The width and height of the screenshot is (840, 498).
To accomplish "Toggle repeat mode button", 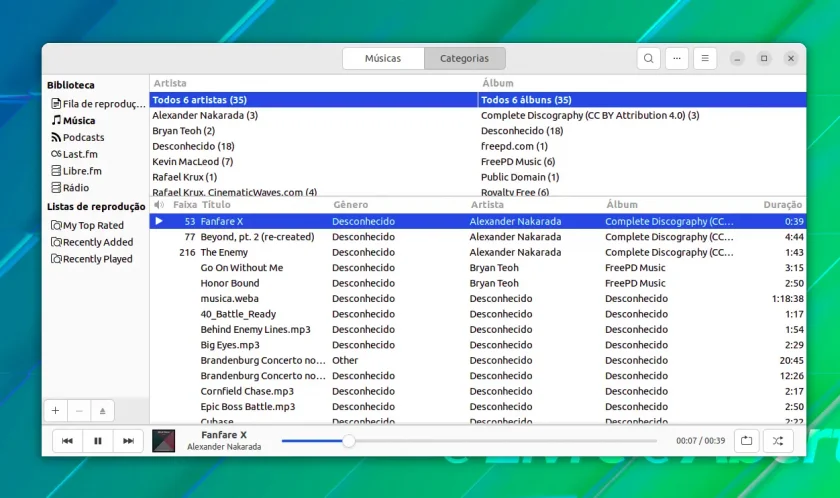I will coord(746,441).
